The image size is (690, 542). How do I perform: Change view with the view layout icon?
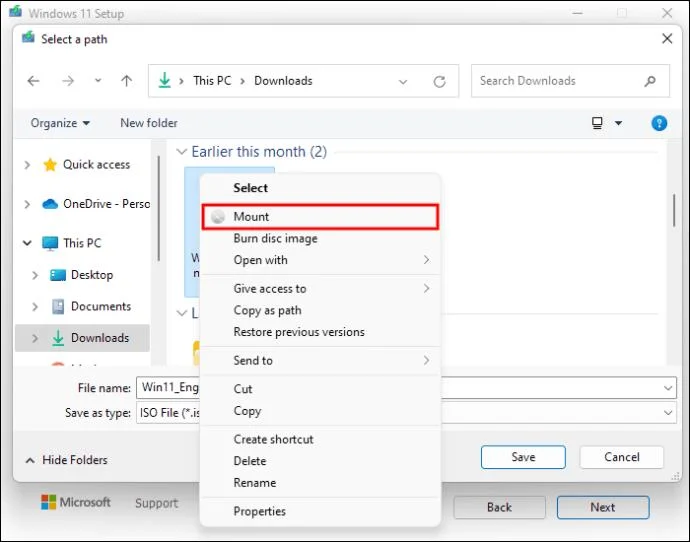tap(597, 123)
